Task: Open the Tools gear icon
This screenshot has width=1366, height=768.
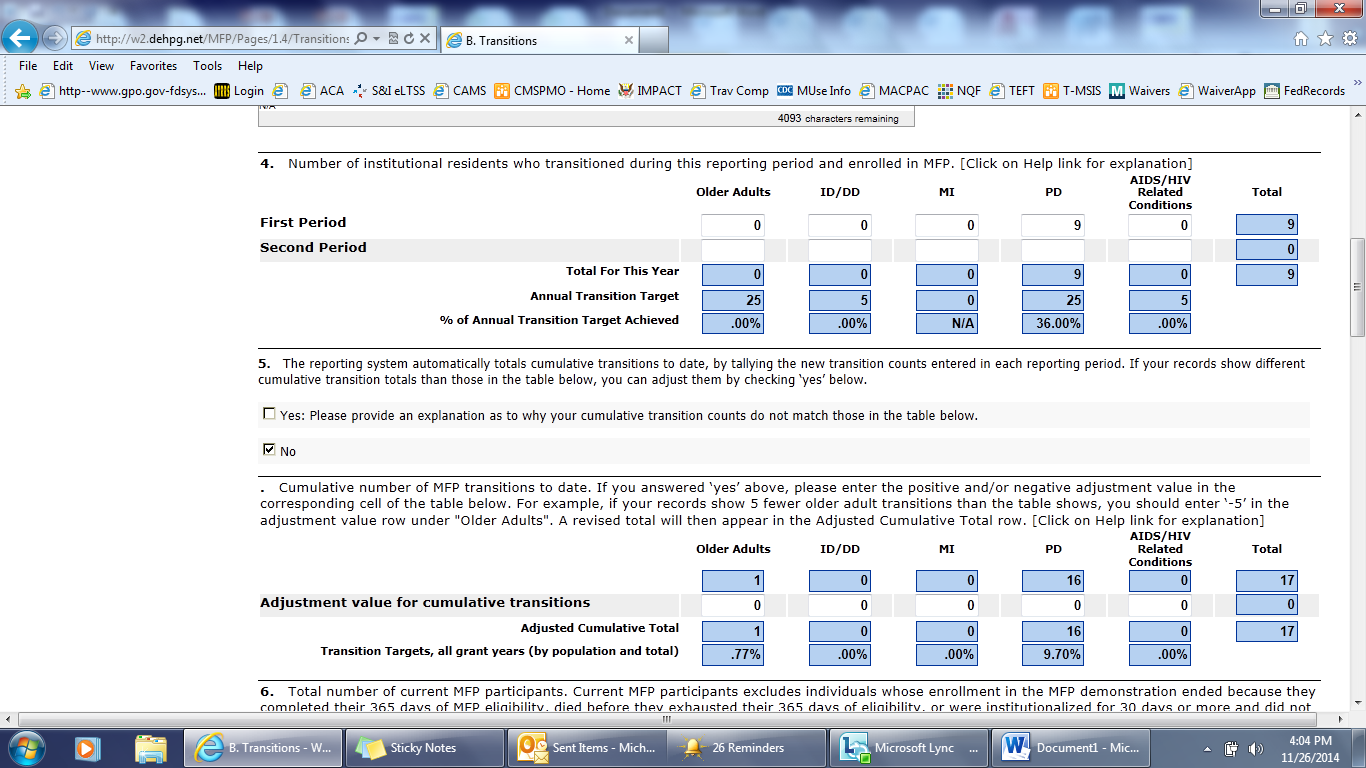Action: (1348, 39)
